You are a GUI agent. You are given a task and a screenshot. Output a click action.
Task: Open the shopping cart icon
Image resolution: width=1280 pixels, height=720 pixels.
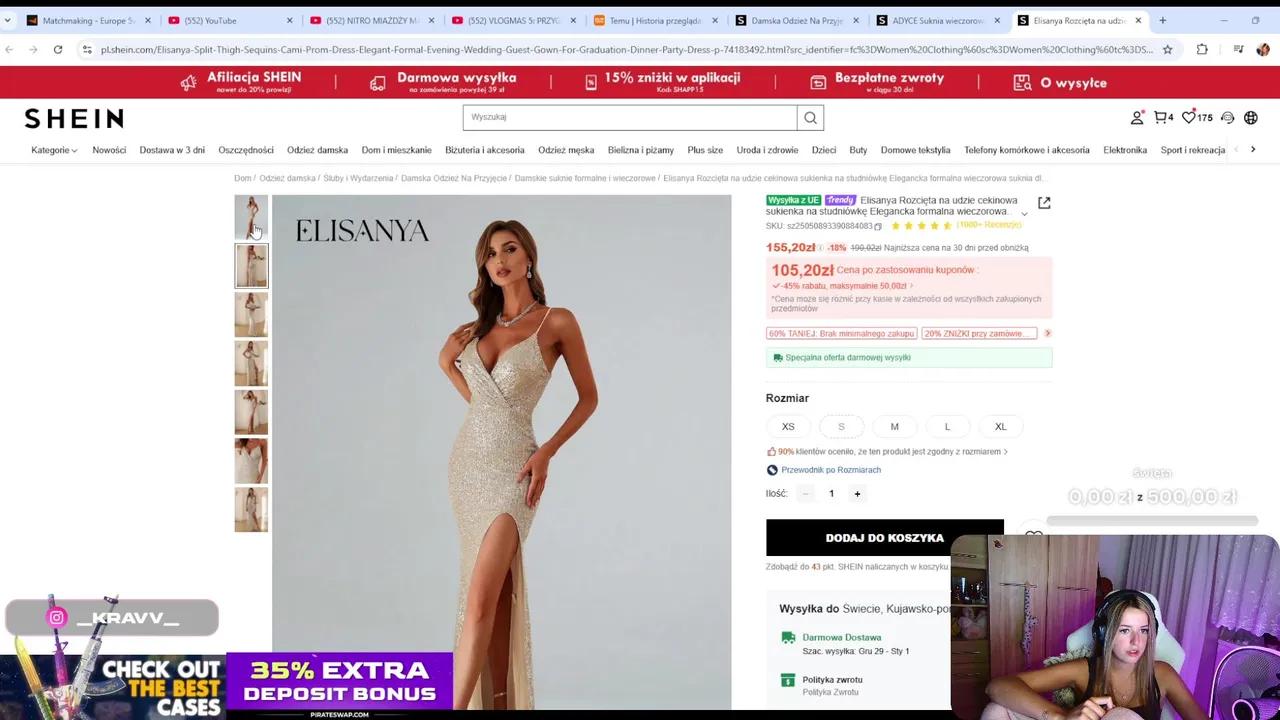[1163, 118]
